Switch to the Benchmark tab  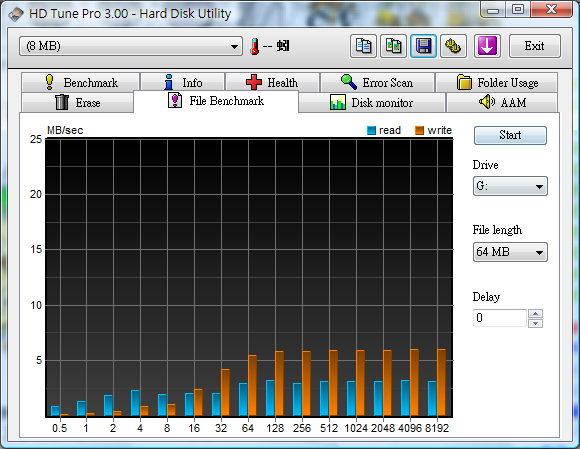click(x=81, y=82)
